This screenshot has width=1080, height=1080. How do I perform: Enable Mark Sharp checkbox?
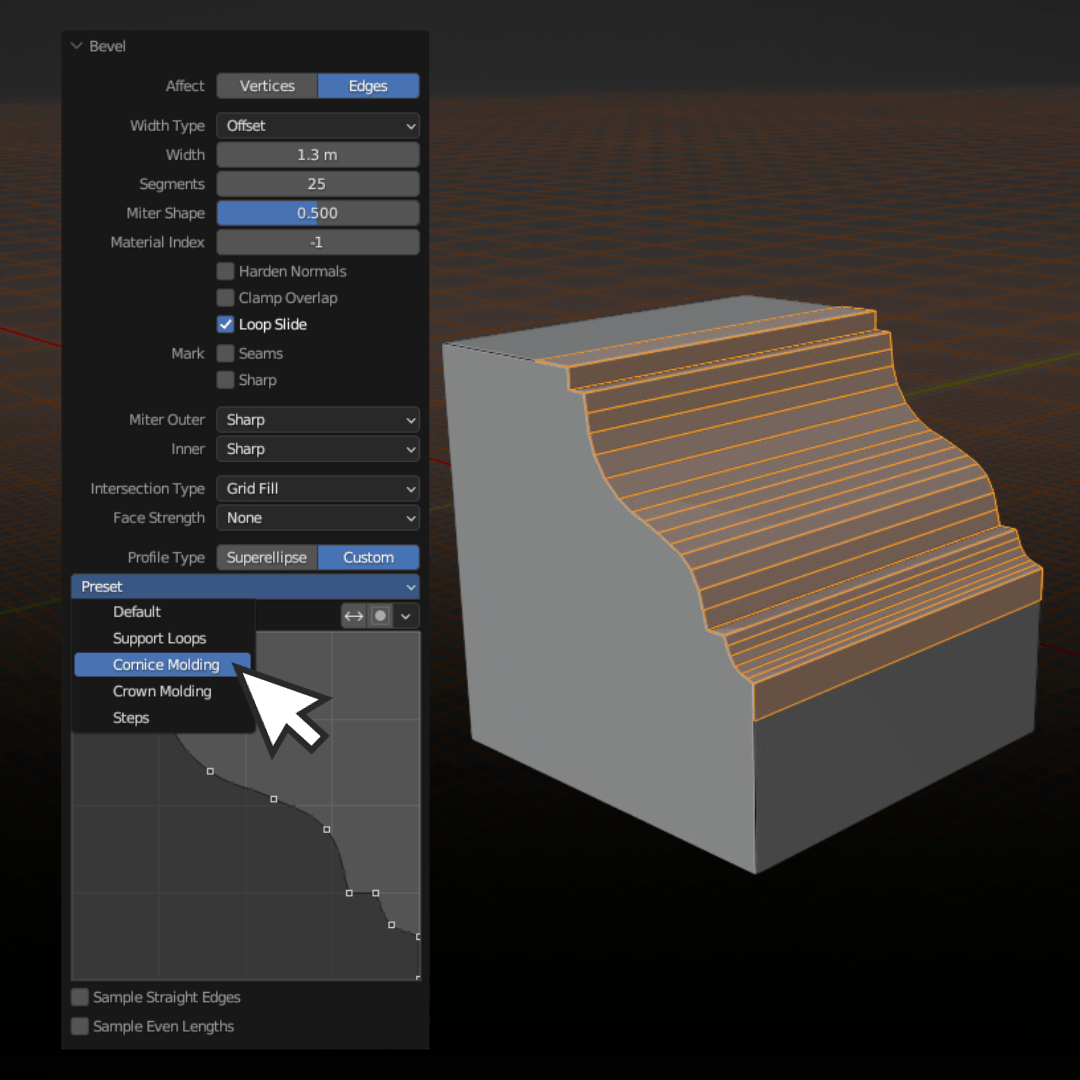pos(225,380)
